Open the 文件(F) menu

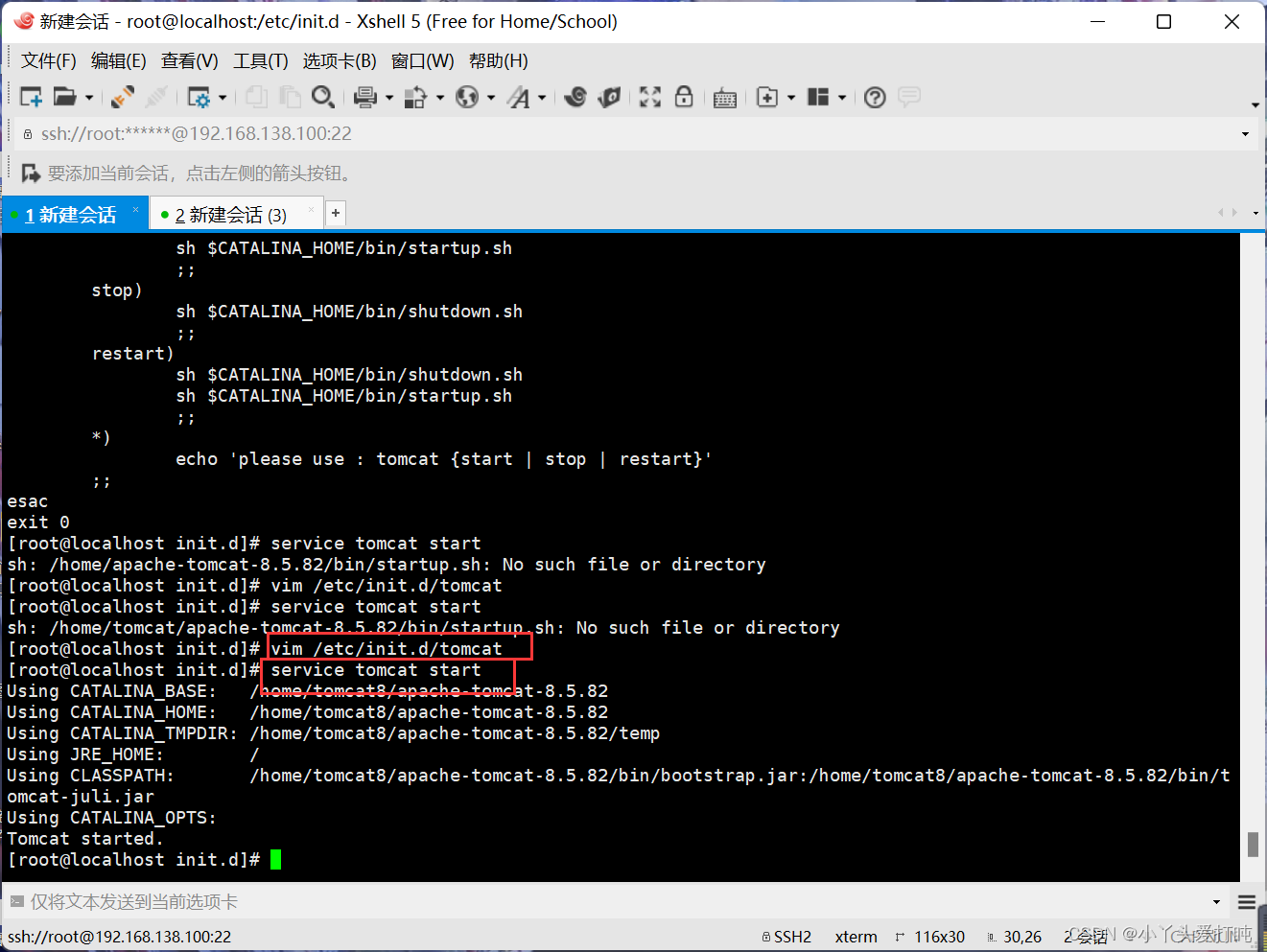tap(49, 61)
